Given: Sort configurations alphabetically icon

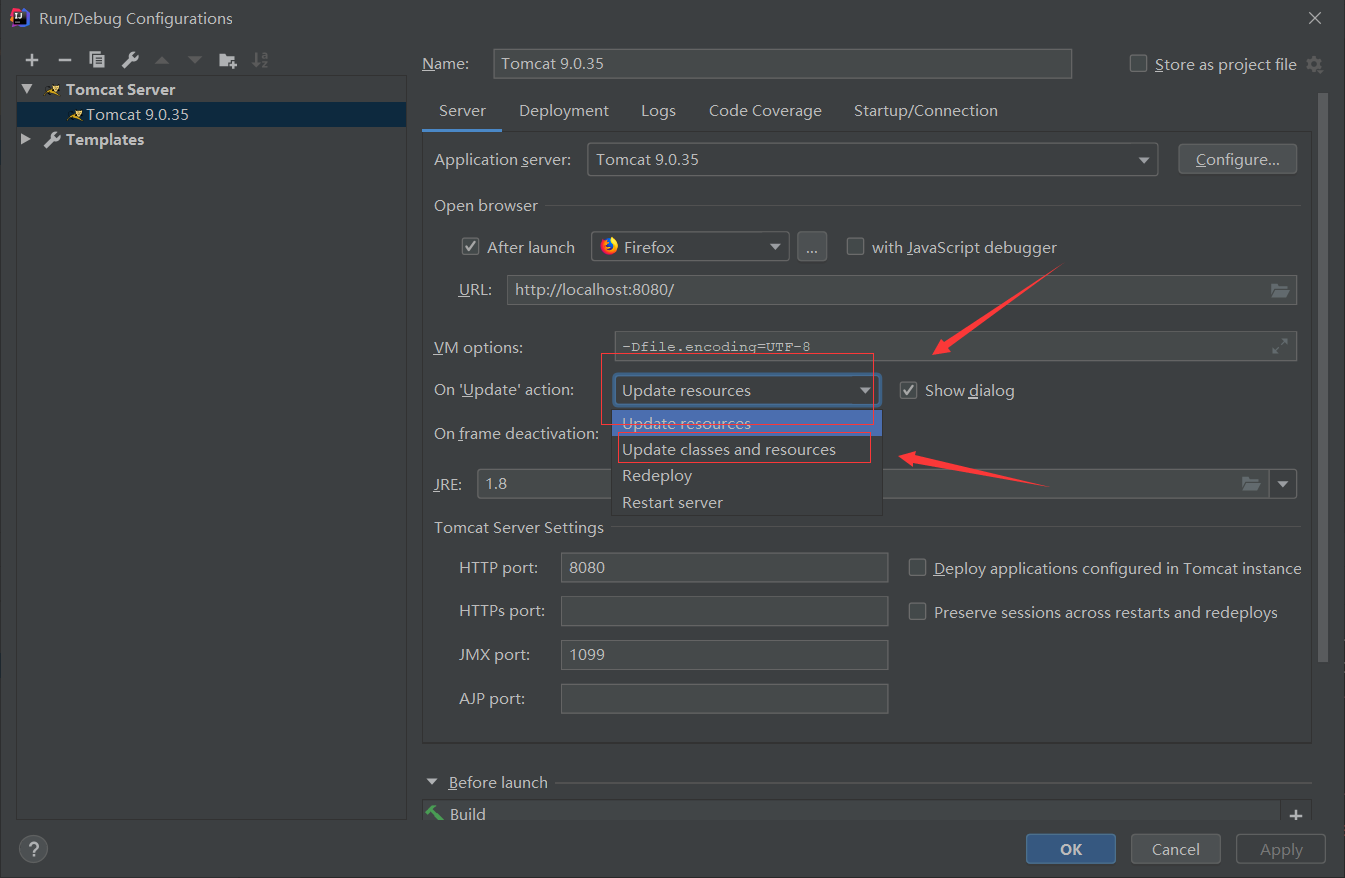Looking at the screenshot, I should pyautogui.click(x=260, y=60).
